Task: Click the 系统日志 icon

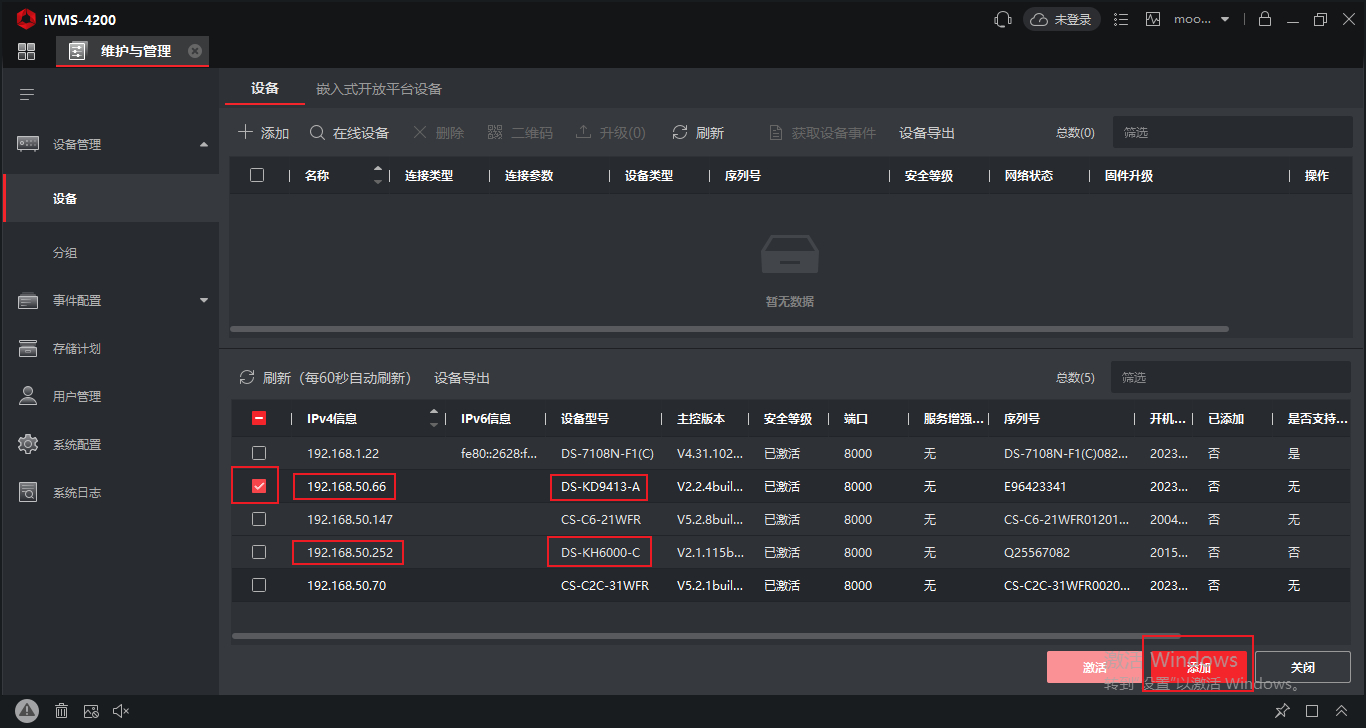Action: (x=28, y=492)
